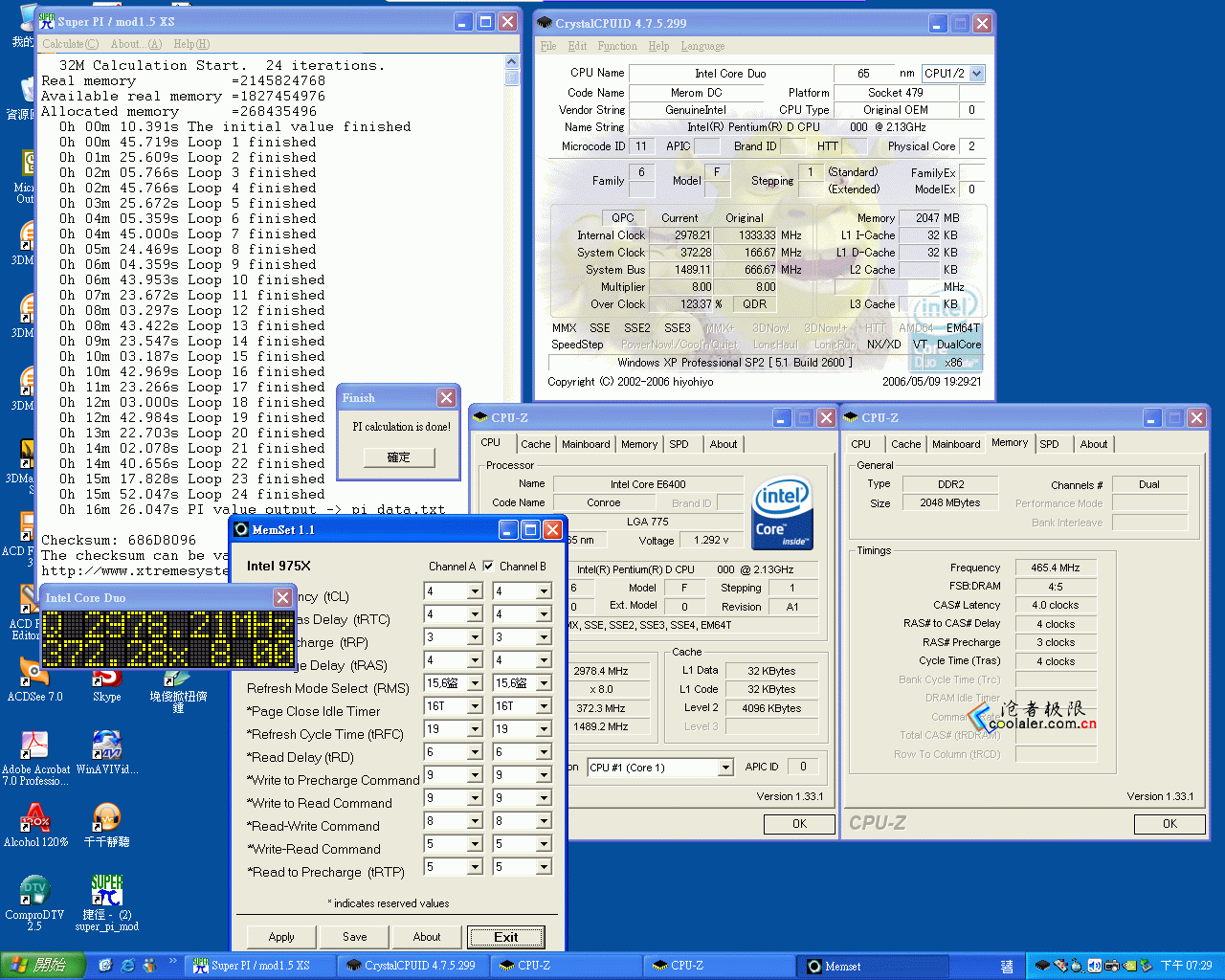
Task: Open the Function menu in CrystalCPUID
Action: (617, 46)
